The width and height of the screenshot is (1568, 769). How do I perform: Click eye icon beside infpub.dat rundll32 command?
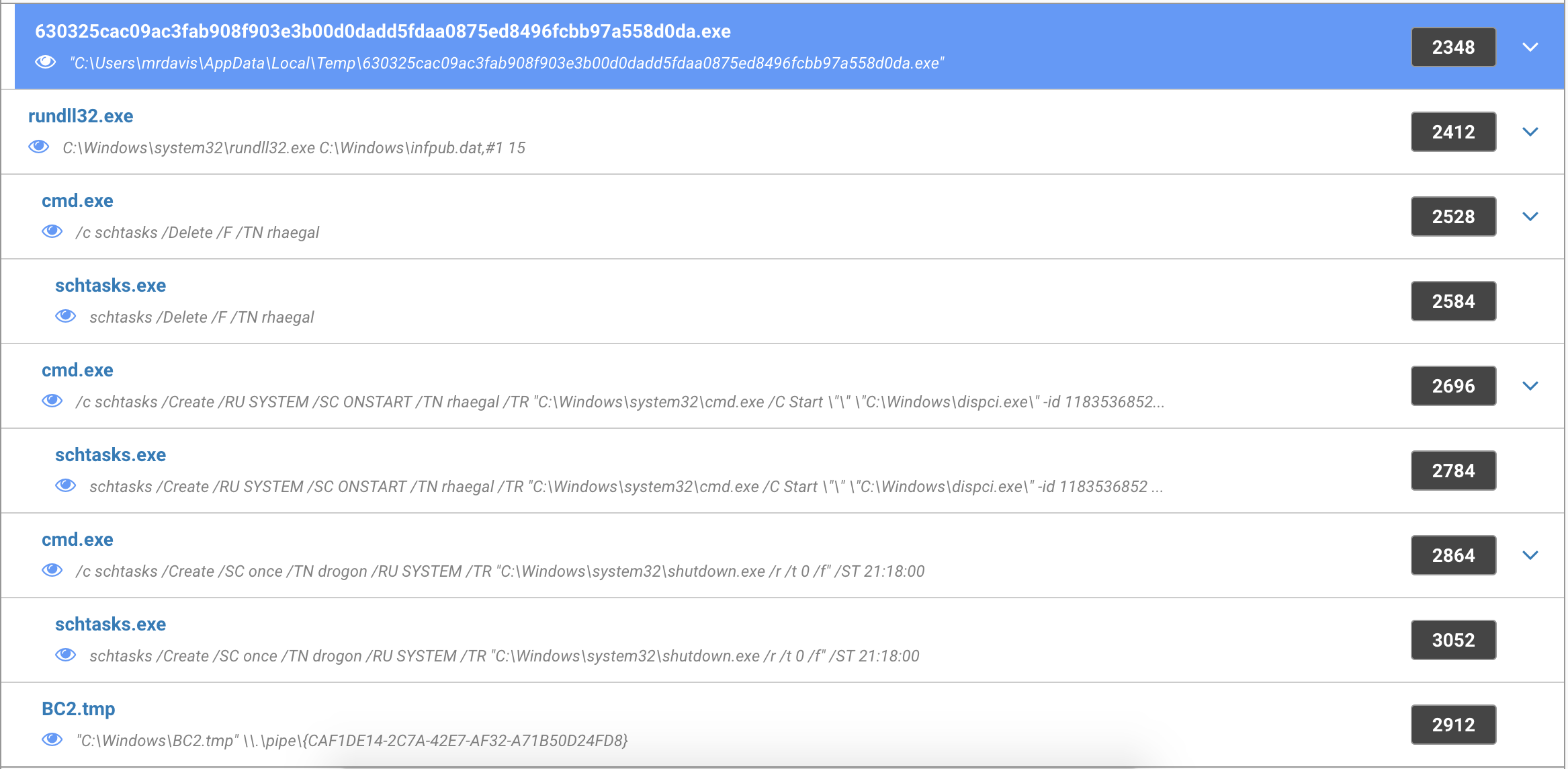[x=39, y=147]
